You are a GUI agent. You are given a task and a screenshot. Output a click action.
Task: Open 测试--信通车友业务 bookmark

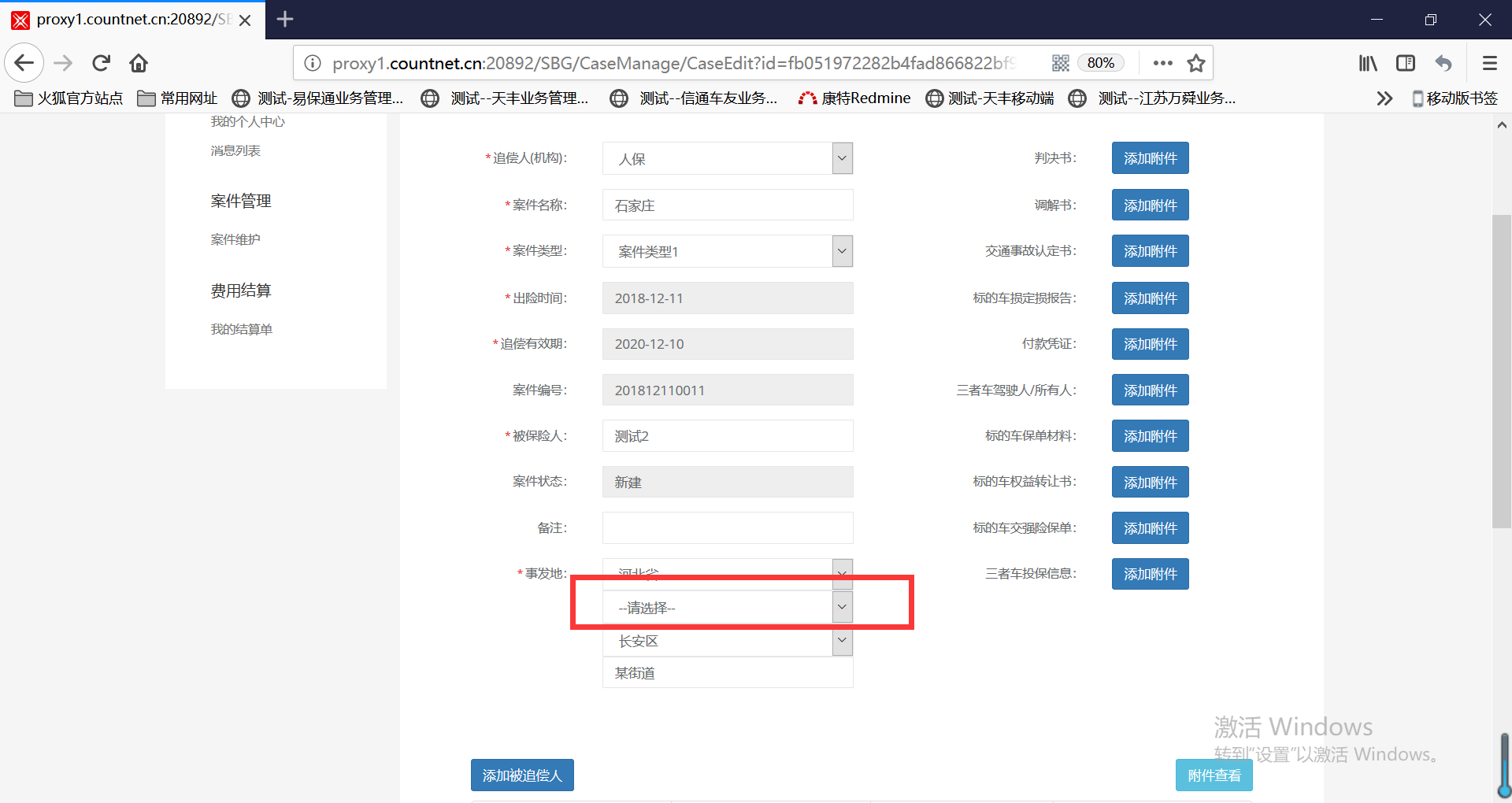(695, 98)
